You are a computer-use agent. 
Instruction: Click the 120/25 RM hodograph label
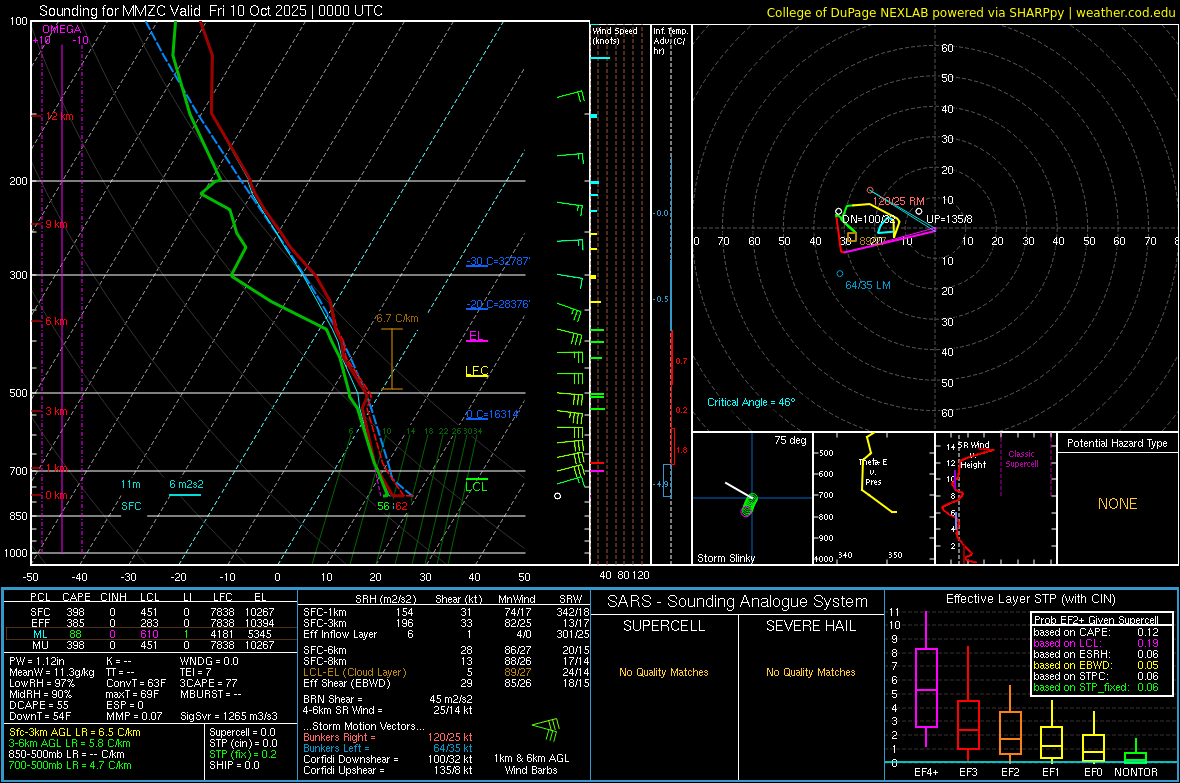point(899,201)
